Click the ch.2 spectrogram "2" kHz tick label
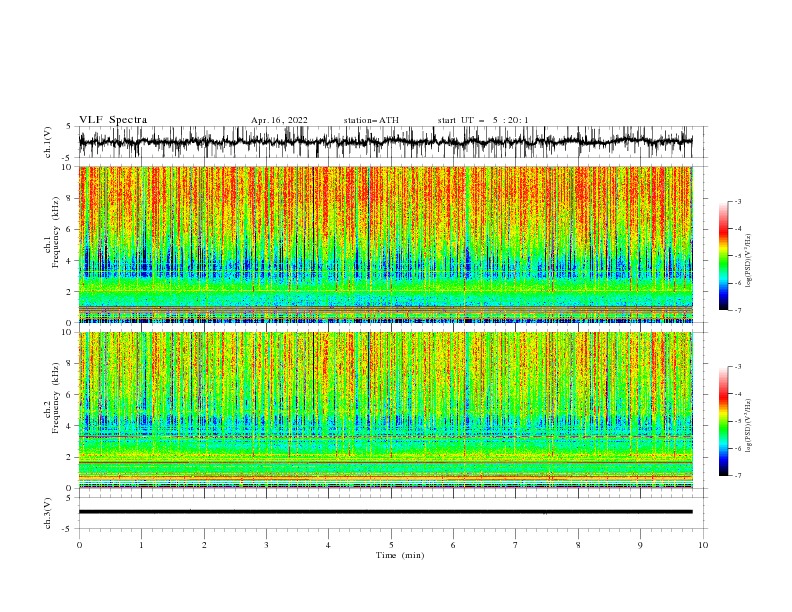Viewport: 792px width, 612px height. click(x=70, y=457)
